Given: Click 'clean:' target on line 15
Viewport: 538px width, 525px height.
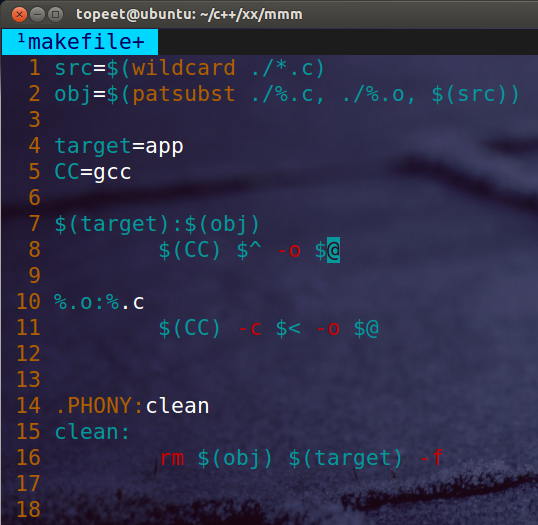Looking at the screenshot, I should [x=92, y=432].
